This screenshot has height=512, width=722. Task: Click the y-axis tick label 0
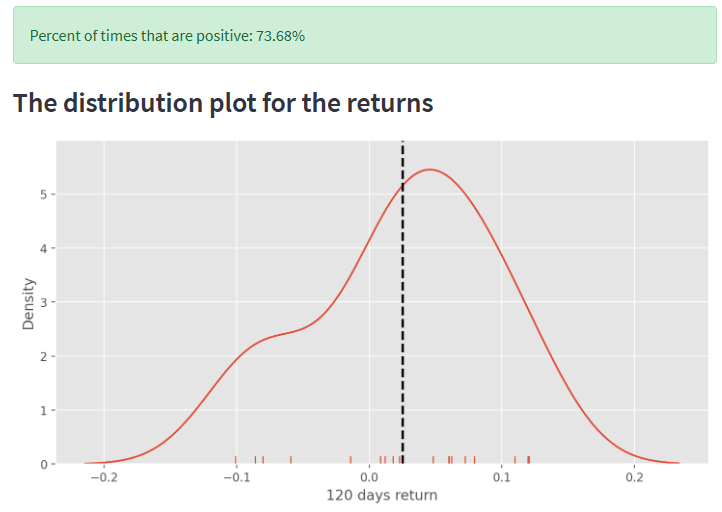pyautogui.click(x=43, y=464)
